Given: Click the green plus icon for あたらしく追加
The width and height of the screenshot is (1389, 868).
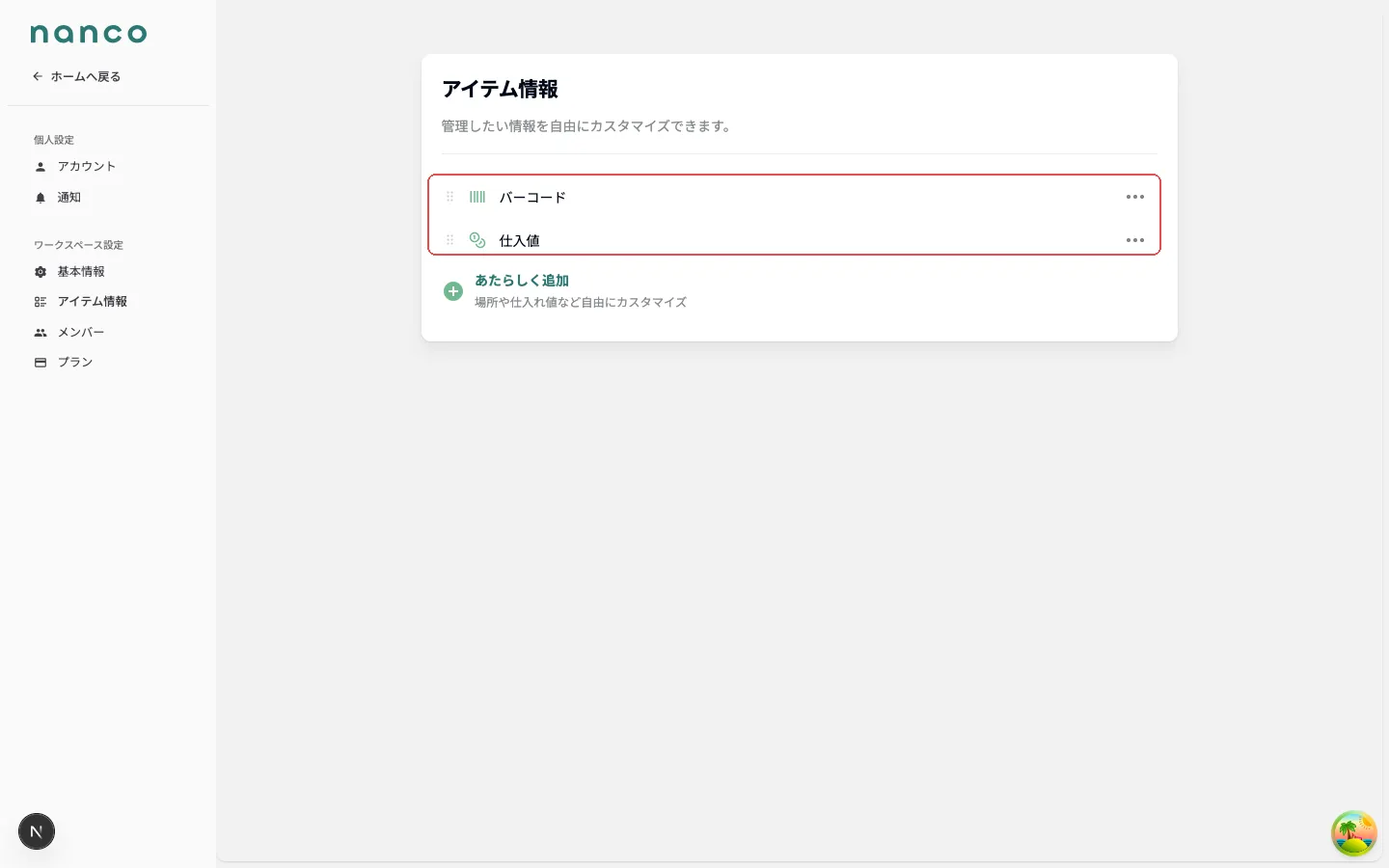Looking at the screenshot, I should pos(453,291).
